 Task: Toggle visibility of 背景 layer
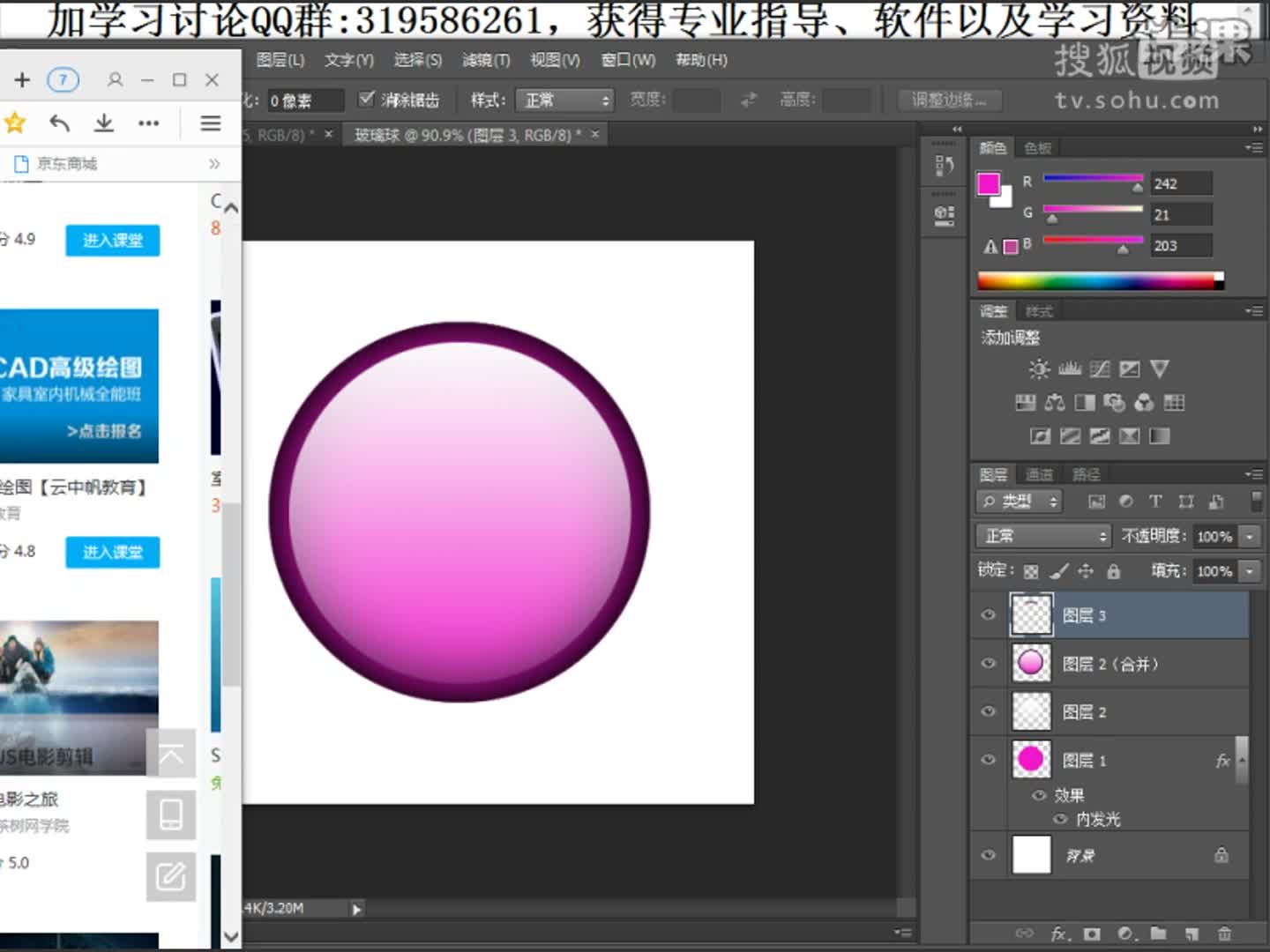pyautogui.click(x=989, y=855)
